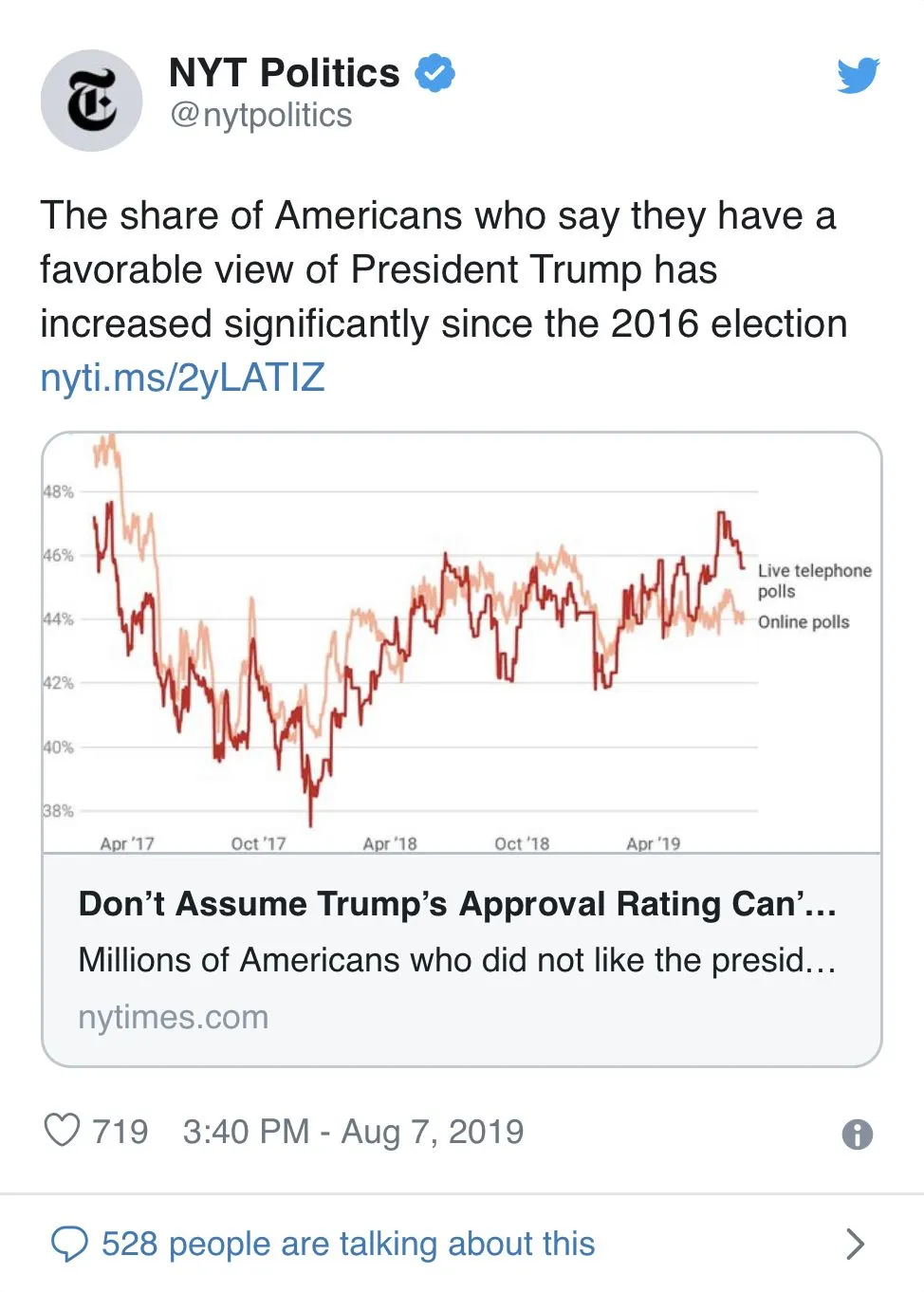This screenshot has width=924, height=1292.
Task: Click the "Online polls" chart label
Action: point(803,622)
